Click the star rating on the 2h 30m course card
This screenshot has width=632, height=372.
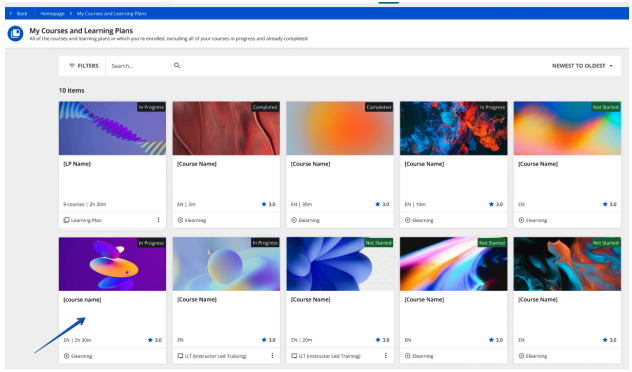click(155, 340)
